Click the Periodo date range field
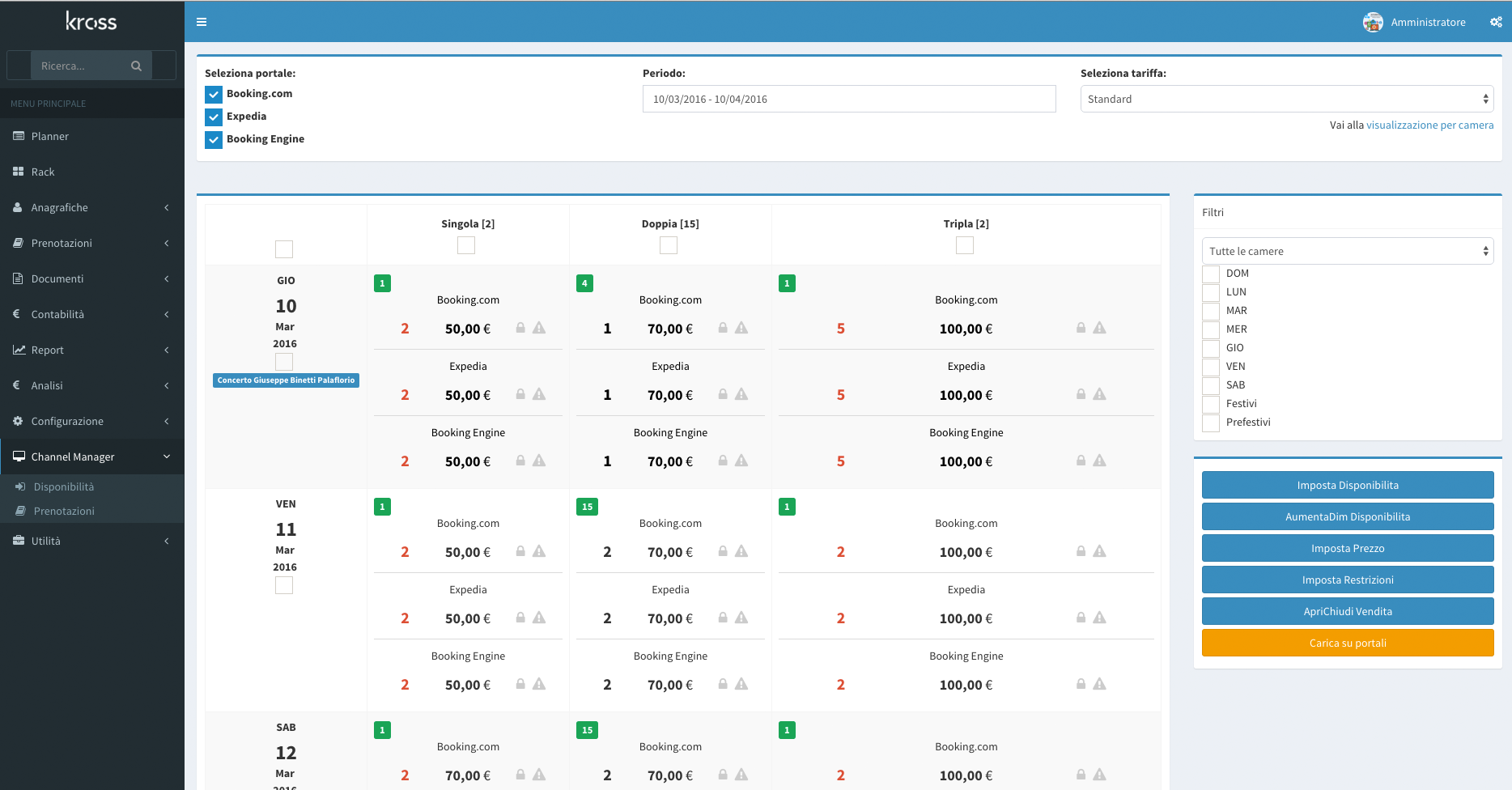 click(x=849, y=99)
